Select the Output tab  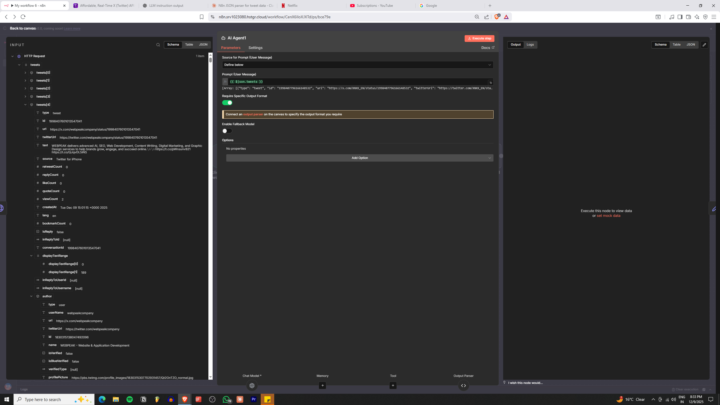coord(516,45)
